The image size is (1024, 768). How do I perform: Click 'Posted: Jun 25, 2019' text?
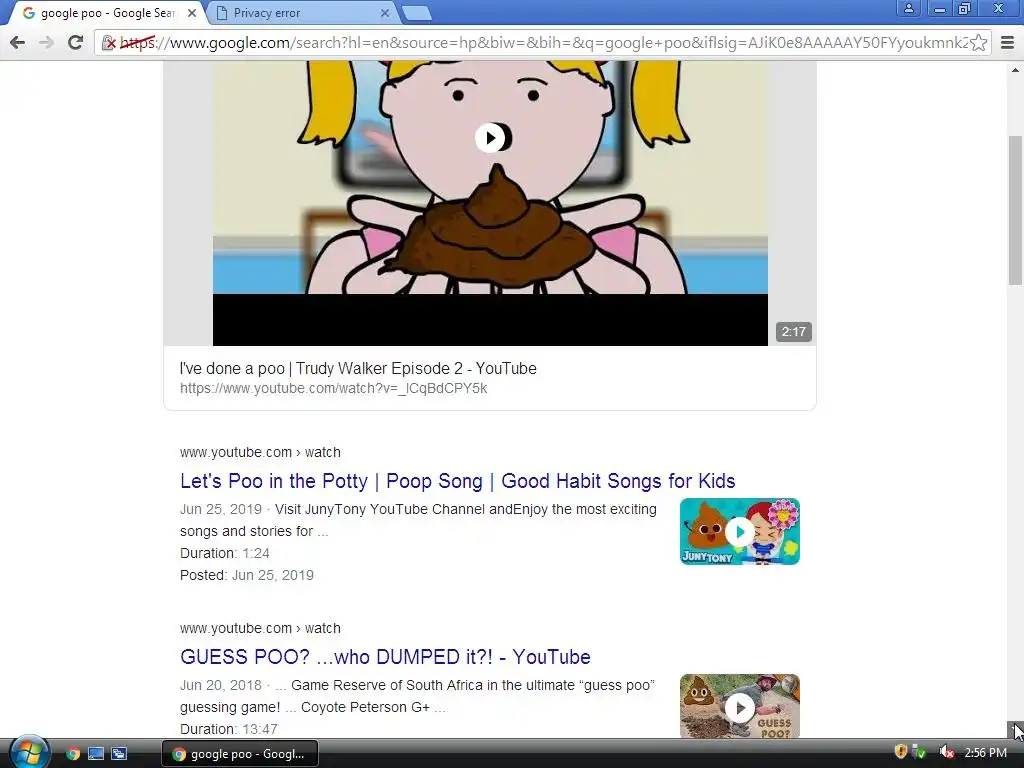[x=247, y=575]
